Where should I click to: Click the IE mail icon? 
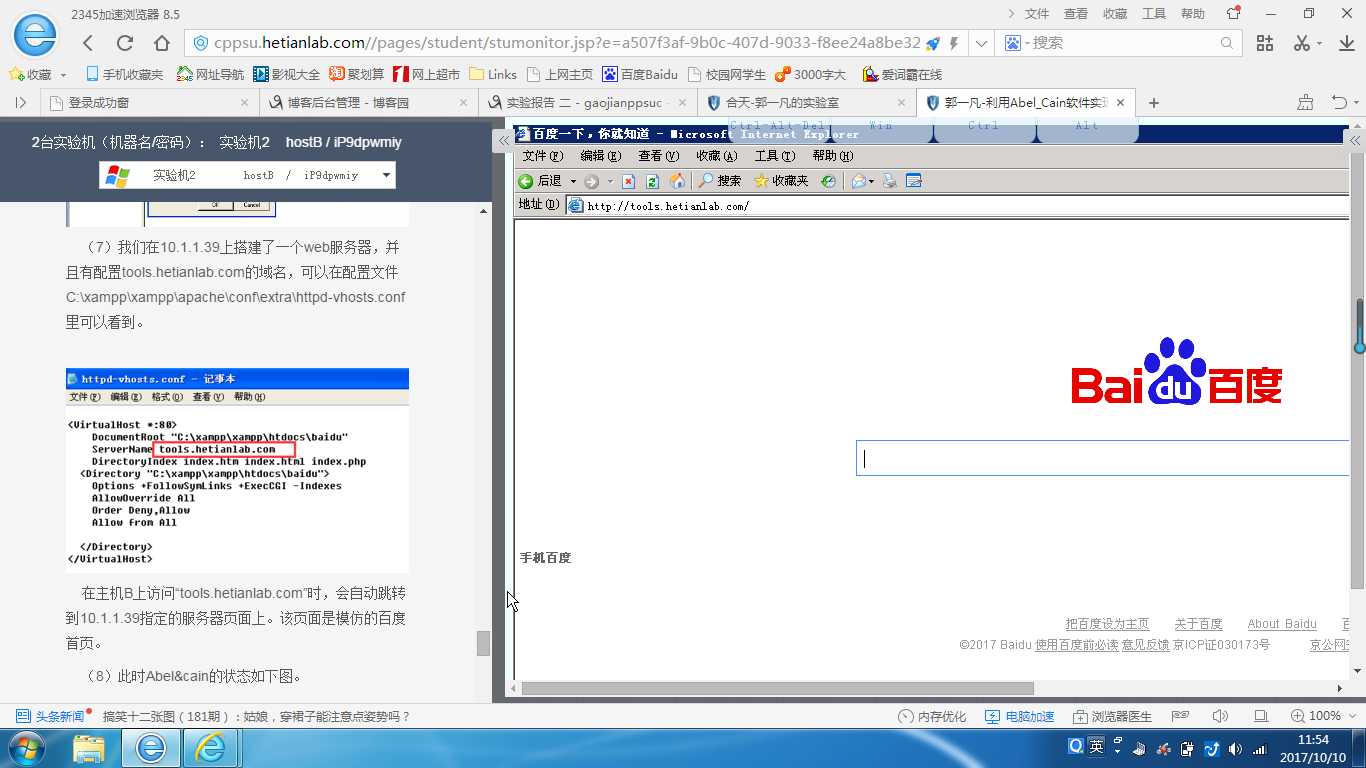[x=858, y=181]
